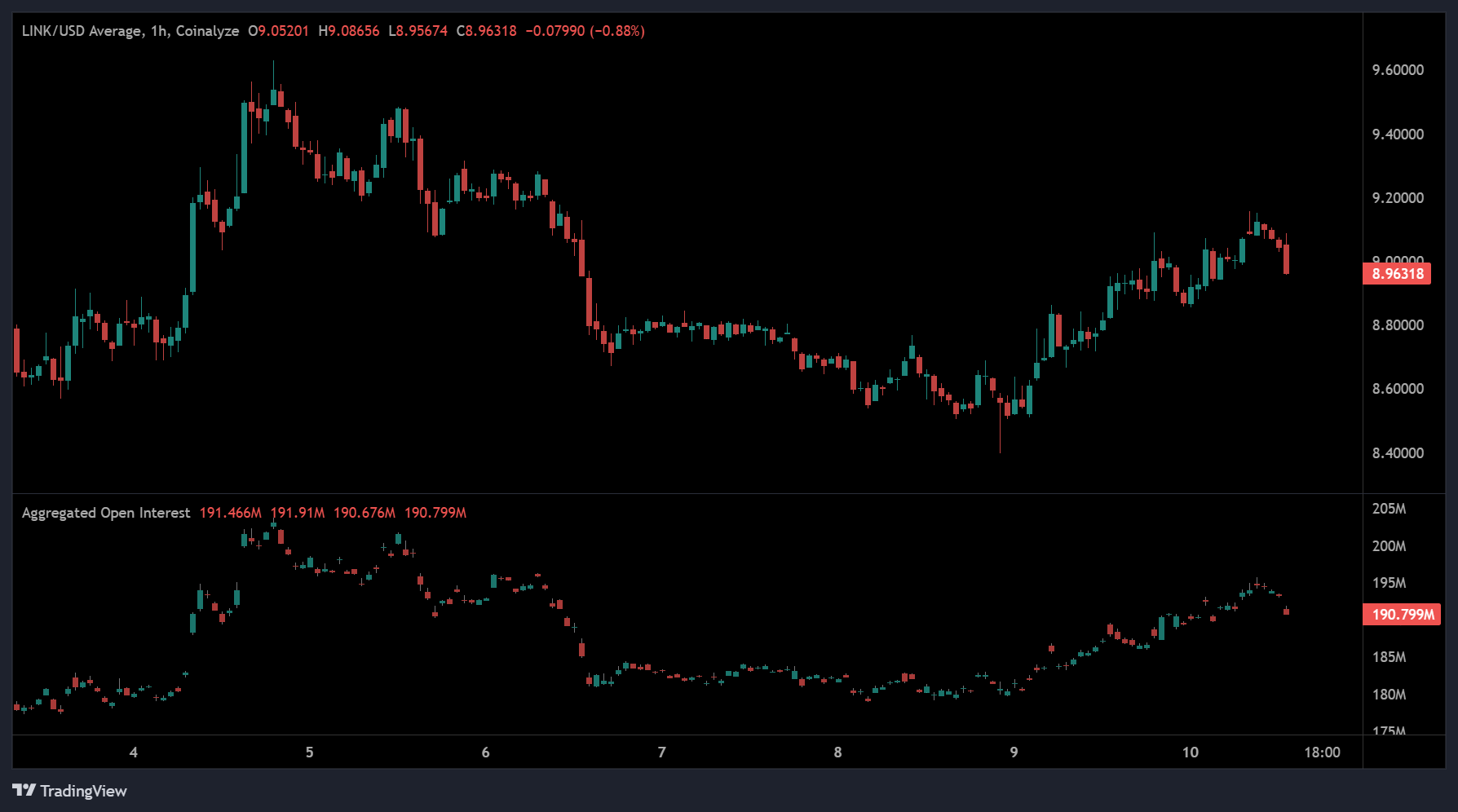
Task: Click the TradingView logo icon
Action: (x=24, y=790)
